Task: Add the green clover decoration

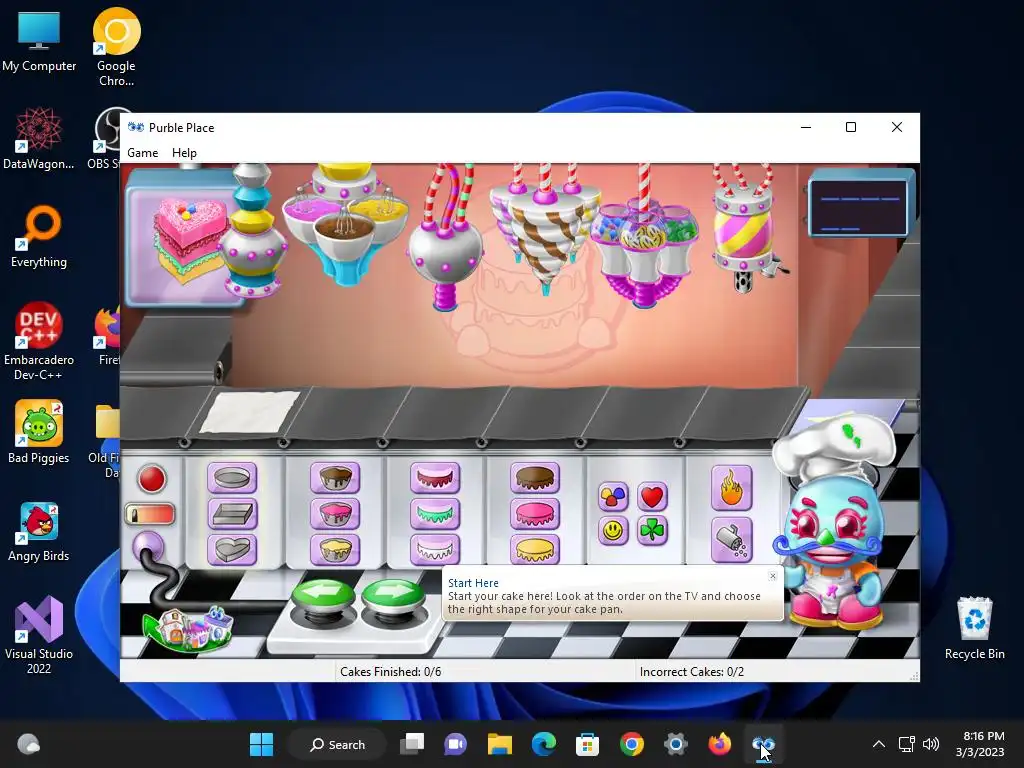Action: click(652, 531)
